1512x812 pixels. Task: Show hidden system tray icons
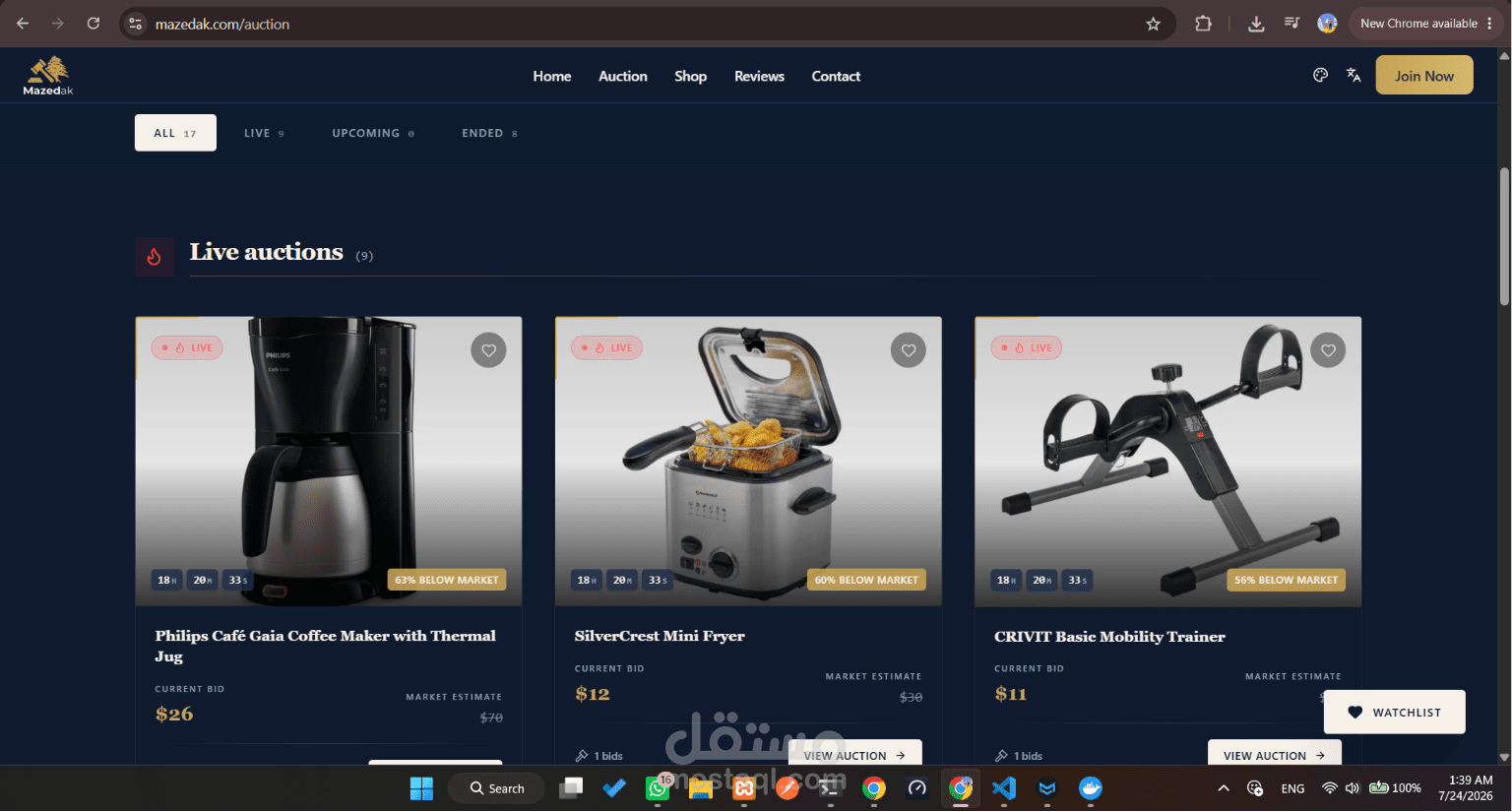pos(1224,788)
